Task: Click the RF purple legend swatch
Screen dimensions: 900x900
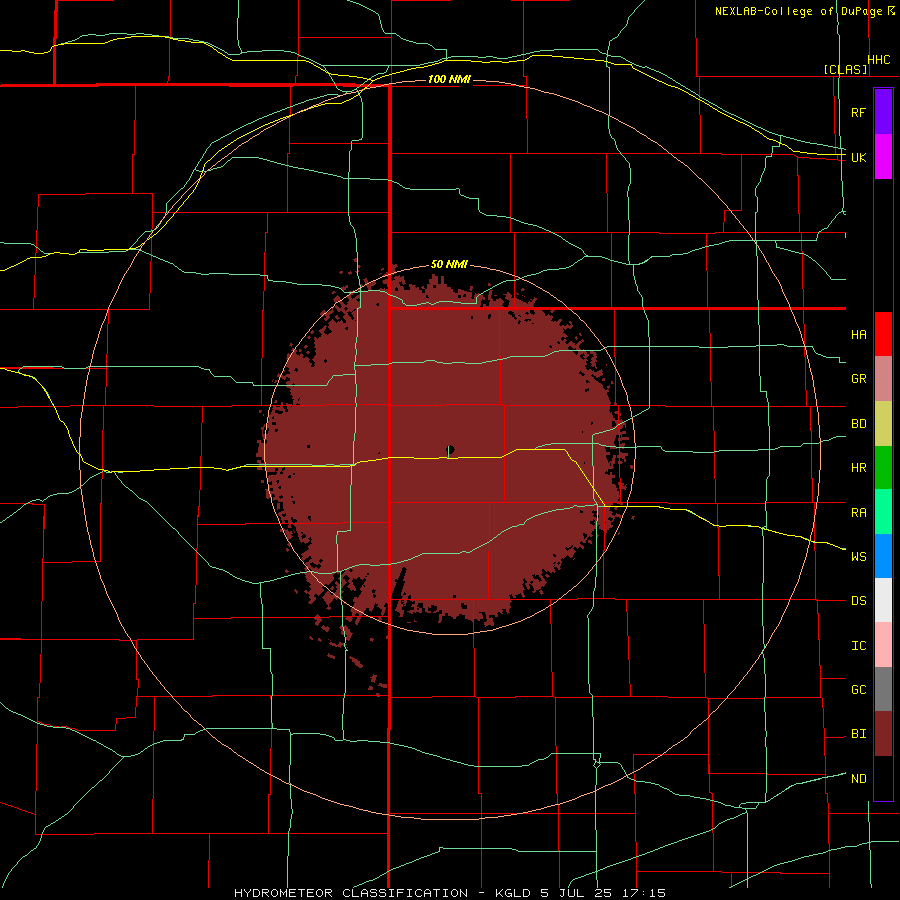Action: tap(883, 112)
